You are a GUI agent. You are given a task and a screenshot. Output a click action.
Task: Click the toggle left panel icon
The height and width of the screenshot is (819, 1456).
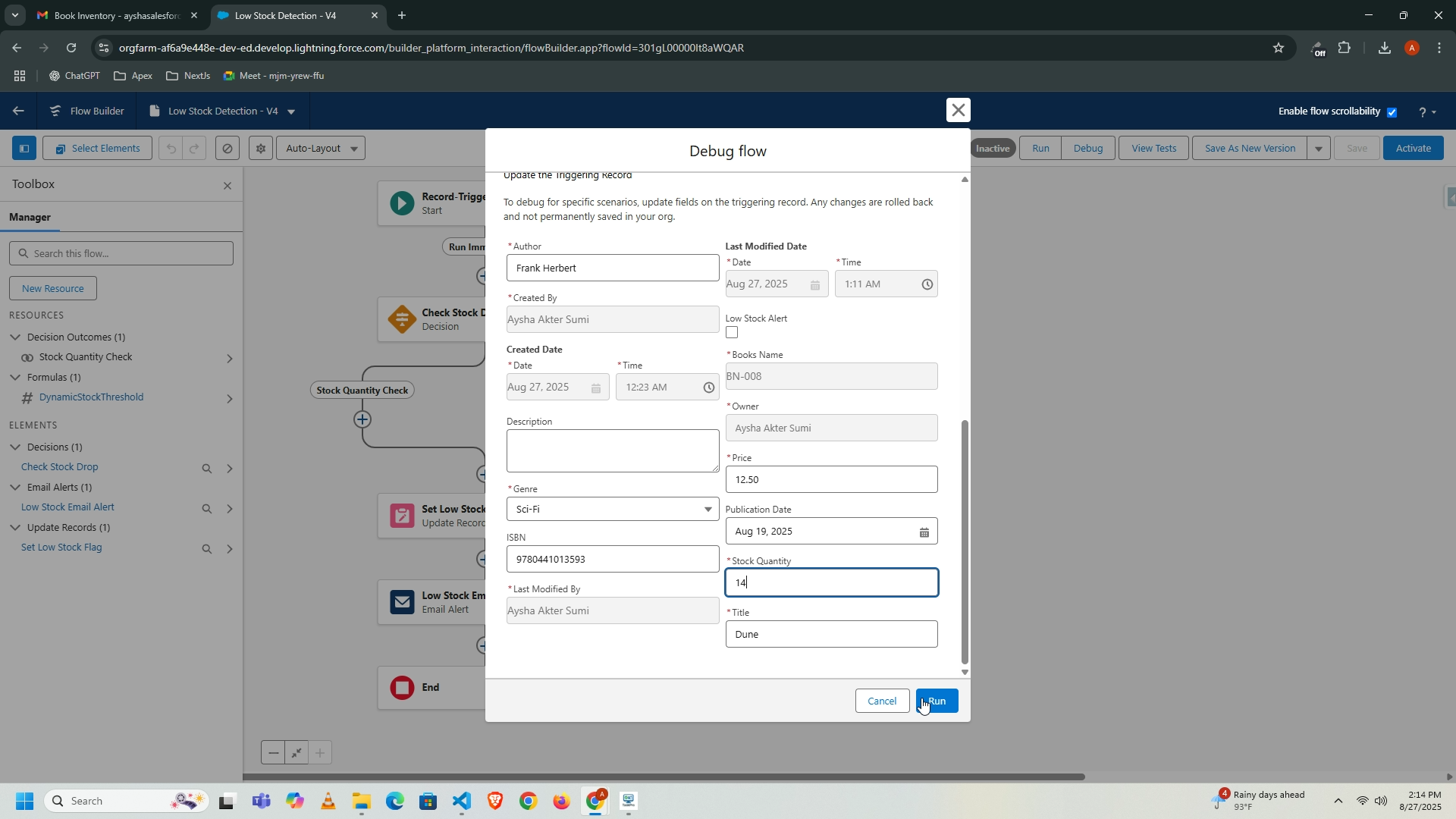click(x=24, y=149)
